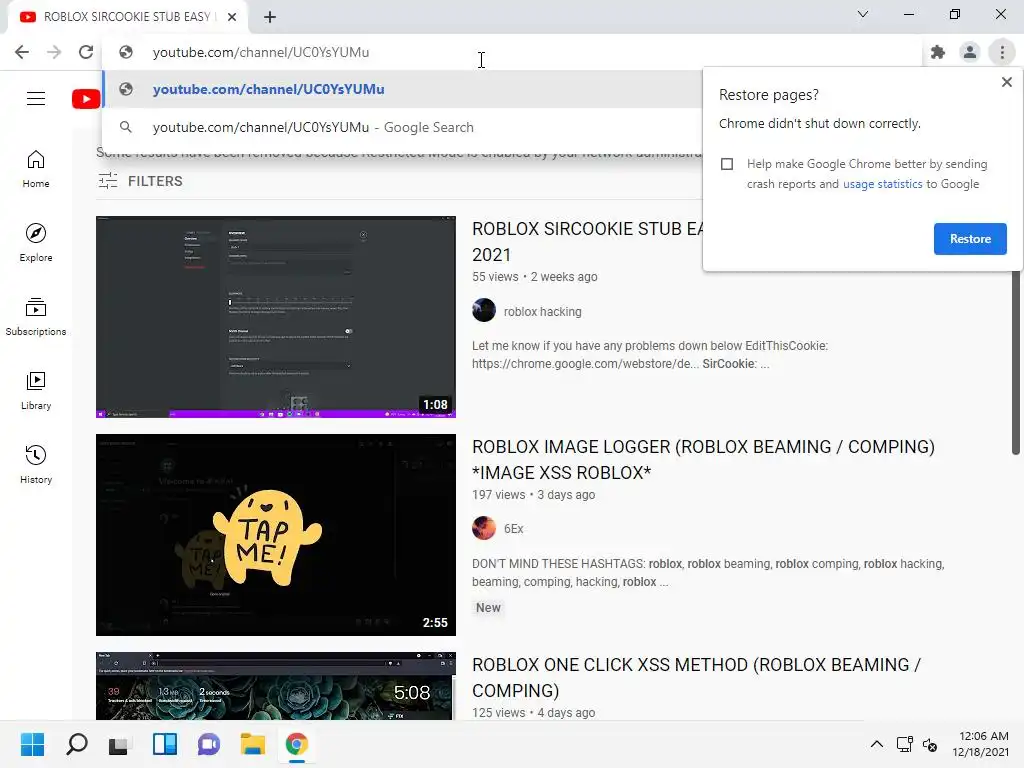
Task: Switch to the ROBLOX SIRCOOKIE STUB tab
Action: point(127,17)
